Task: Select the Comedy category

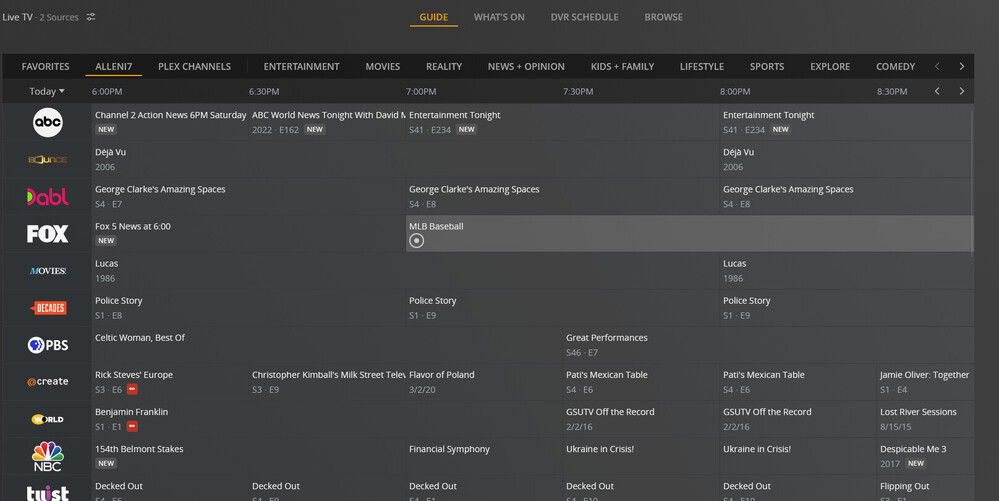Action: coord(895,66)
